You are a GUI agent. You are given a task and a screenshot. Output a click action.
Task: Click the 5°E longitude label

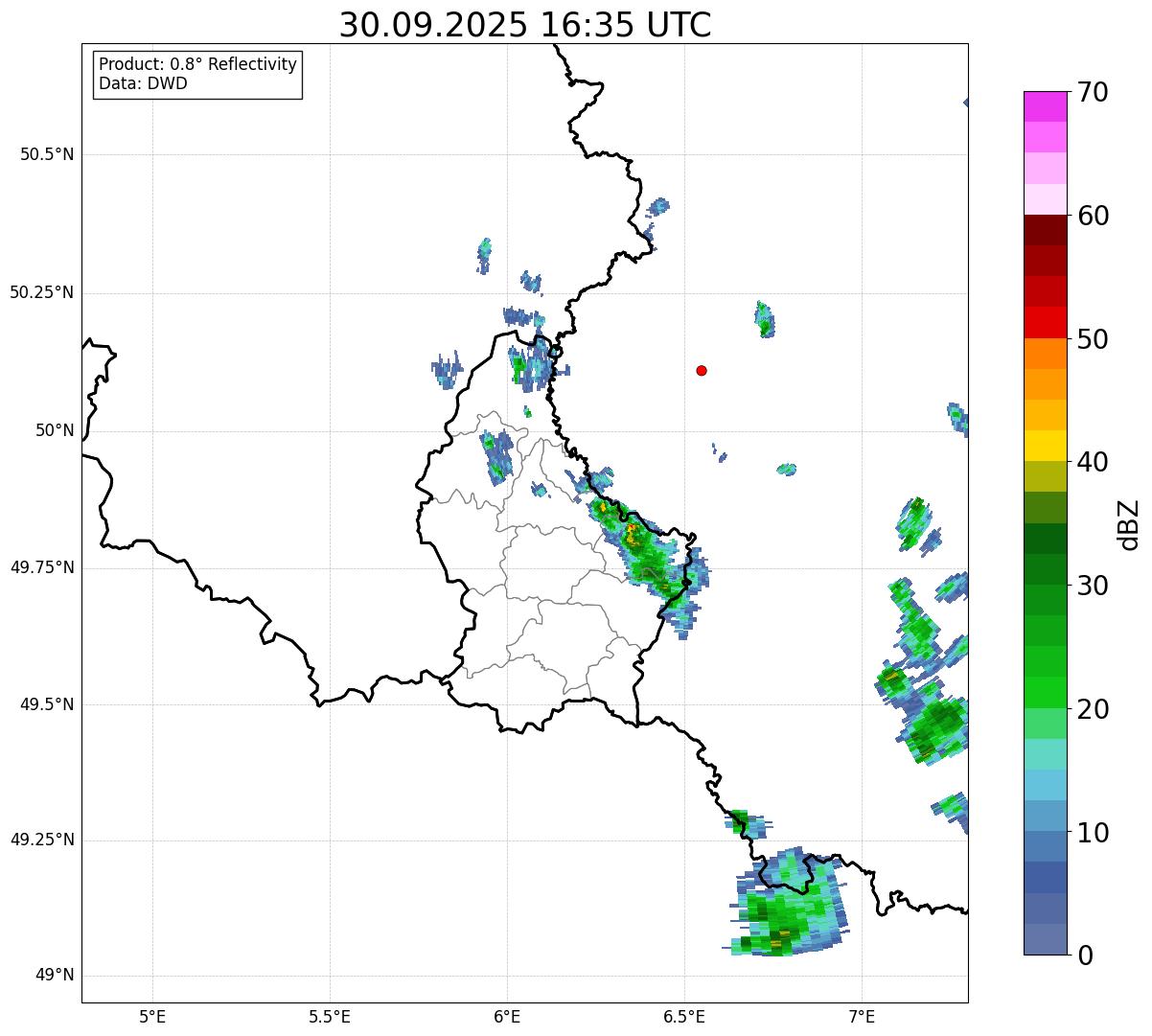[152, 1016]
